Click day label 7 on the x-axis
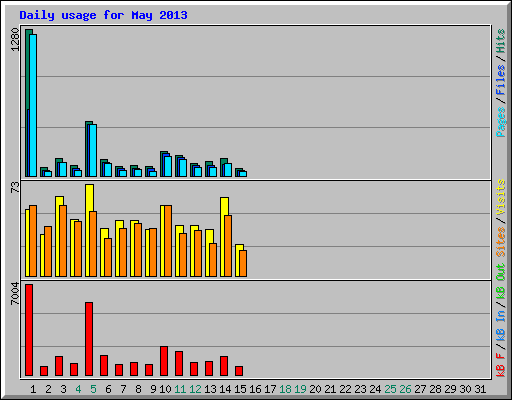This screenshot has width=512, height=400. click(123, 389)
